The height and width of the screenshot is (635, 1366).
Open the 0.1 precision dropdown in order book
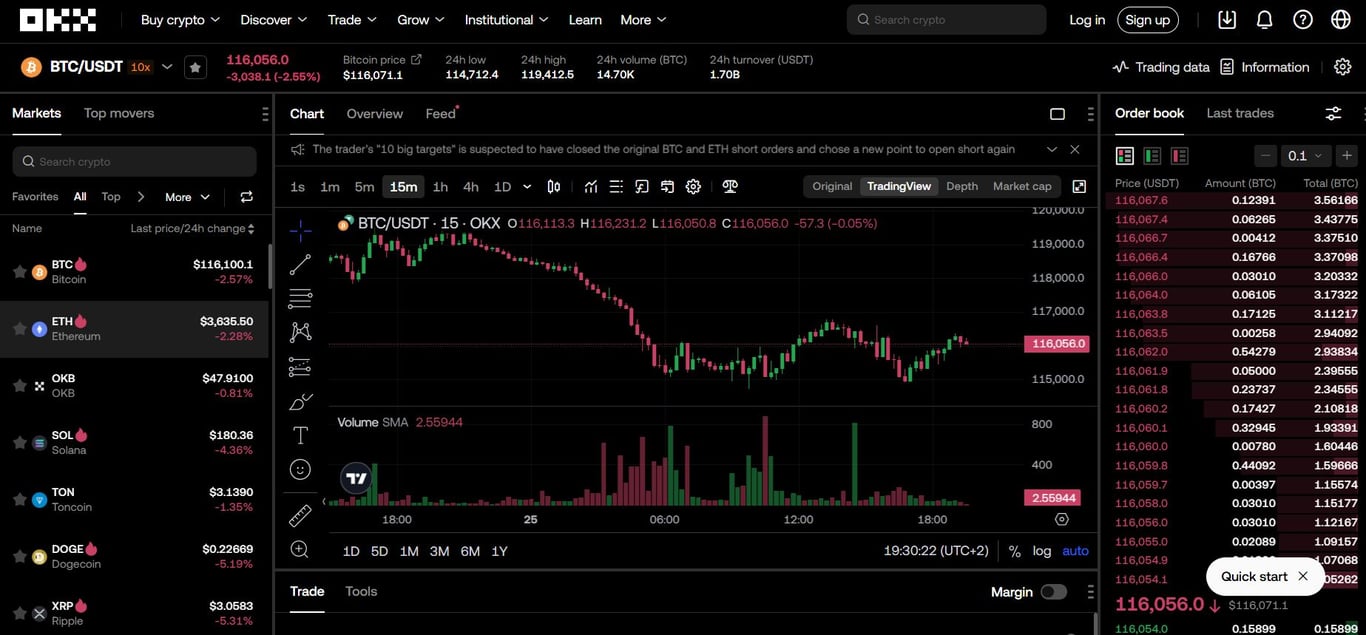coord(1305,156)
